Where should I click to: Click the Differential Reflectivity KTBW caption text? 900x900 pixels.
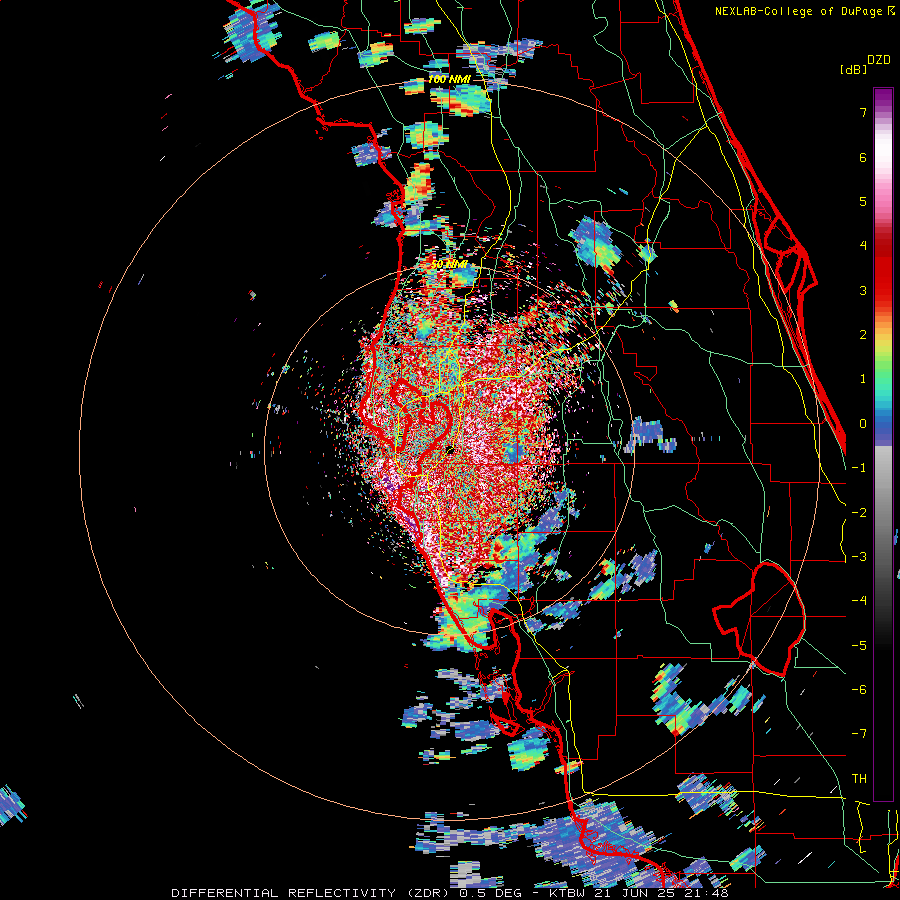point(450,893)
